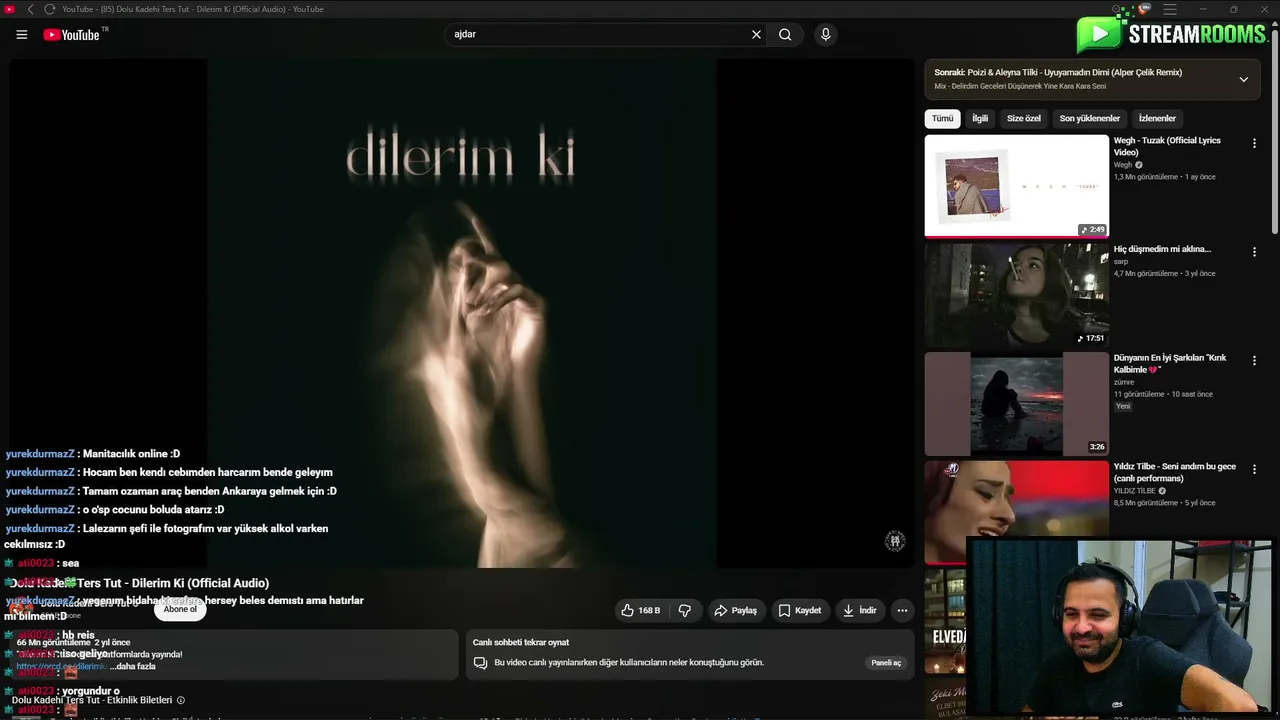1280x720 pixels.
Task: Start voice search with the microphone
Action: [825, 35]
